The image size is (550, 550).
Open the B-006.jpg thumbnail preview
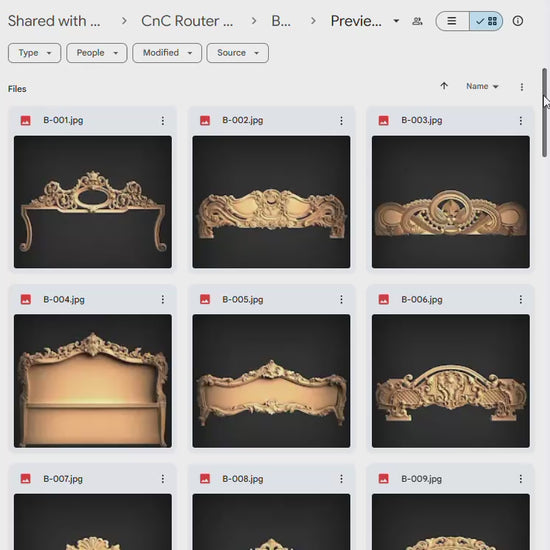pyautogui.click(x=451, y=381)
